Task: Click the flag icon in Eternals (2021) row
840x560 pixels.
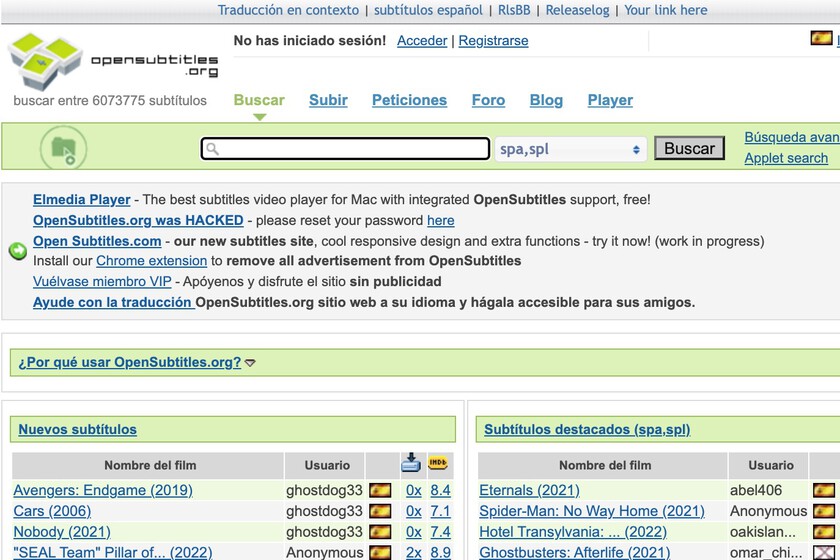Action: [824, 490]
